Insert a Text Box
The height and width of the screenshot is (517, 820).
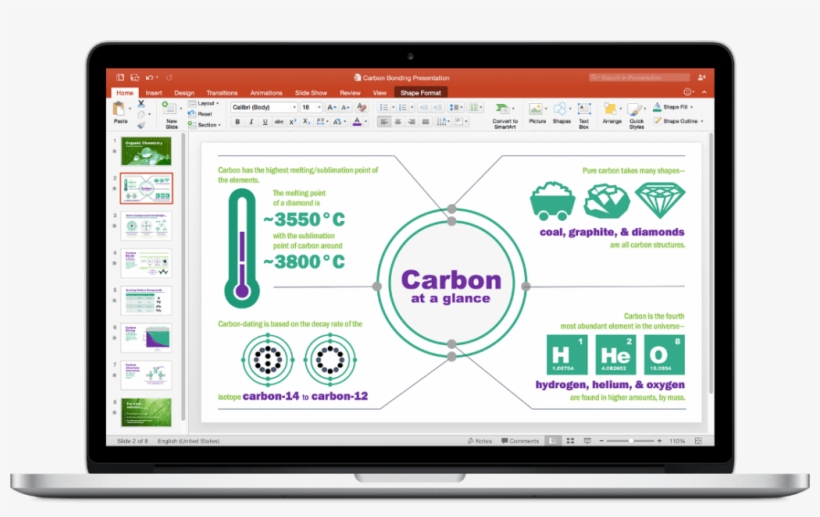click(x=584, y=116)
